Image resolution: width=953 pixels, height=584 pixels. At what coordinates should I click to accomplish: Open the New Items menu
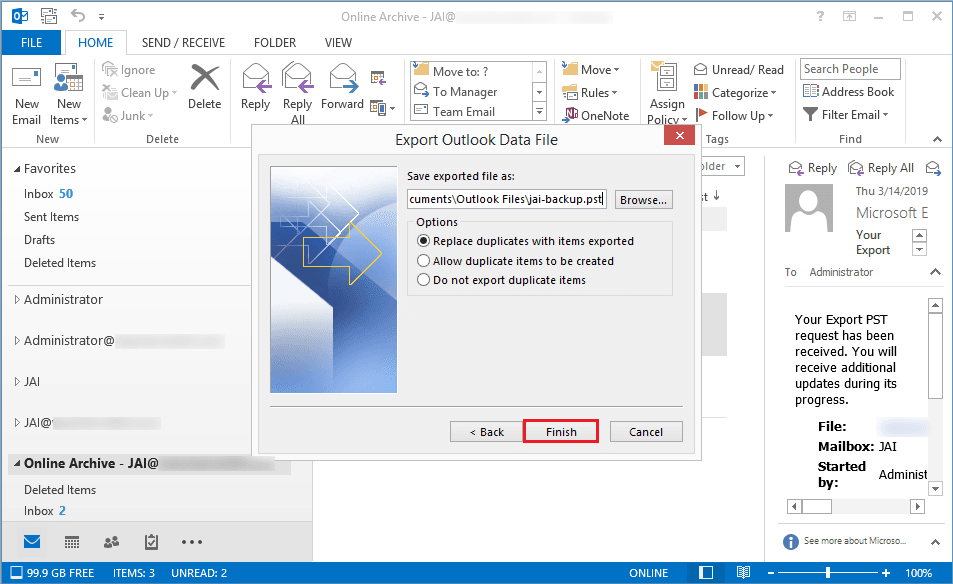68,94
